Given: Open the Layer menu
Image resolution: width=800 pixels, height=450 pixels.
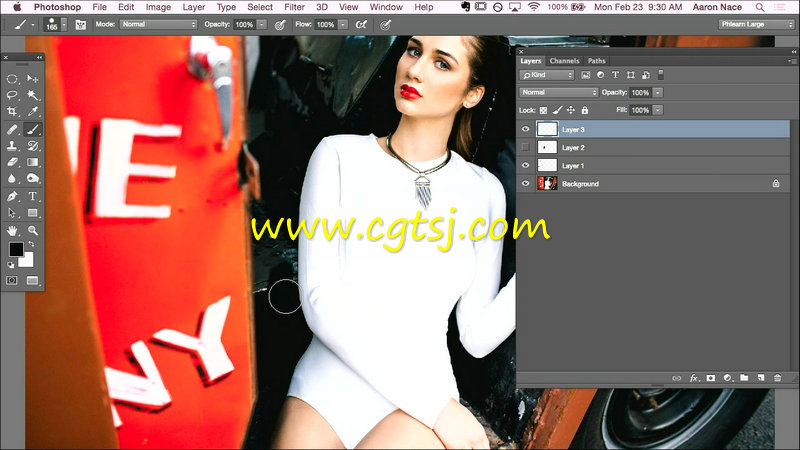Looking at the screenshot, I should (x=194, y=7).
